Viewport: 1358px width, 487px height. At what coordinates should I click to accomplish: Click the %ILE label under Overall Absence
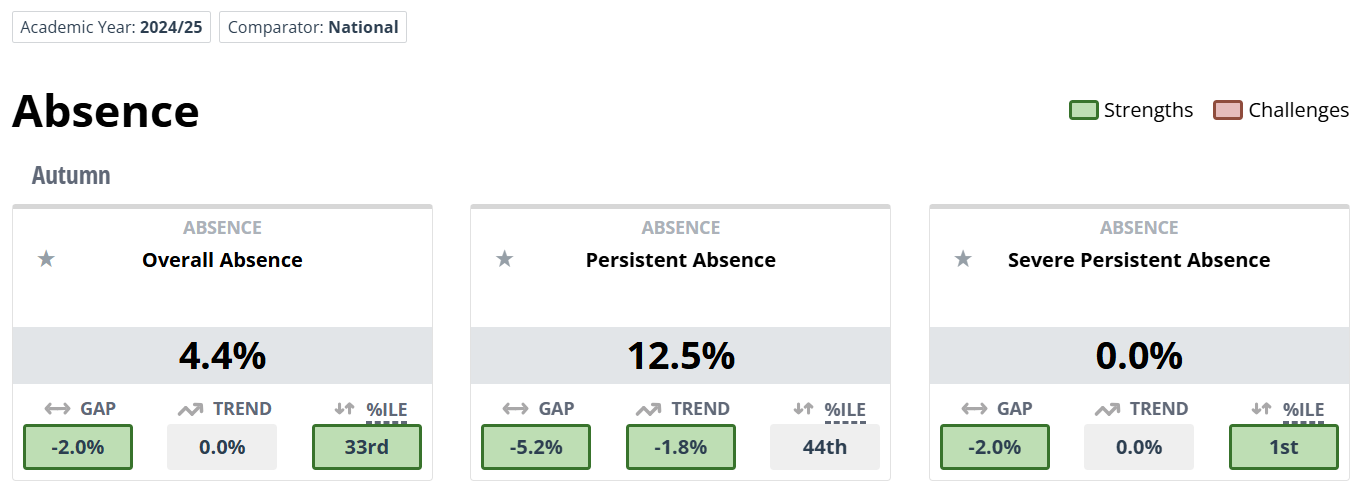(386, 409)
